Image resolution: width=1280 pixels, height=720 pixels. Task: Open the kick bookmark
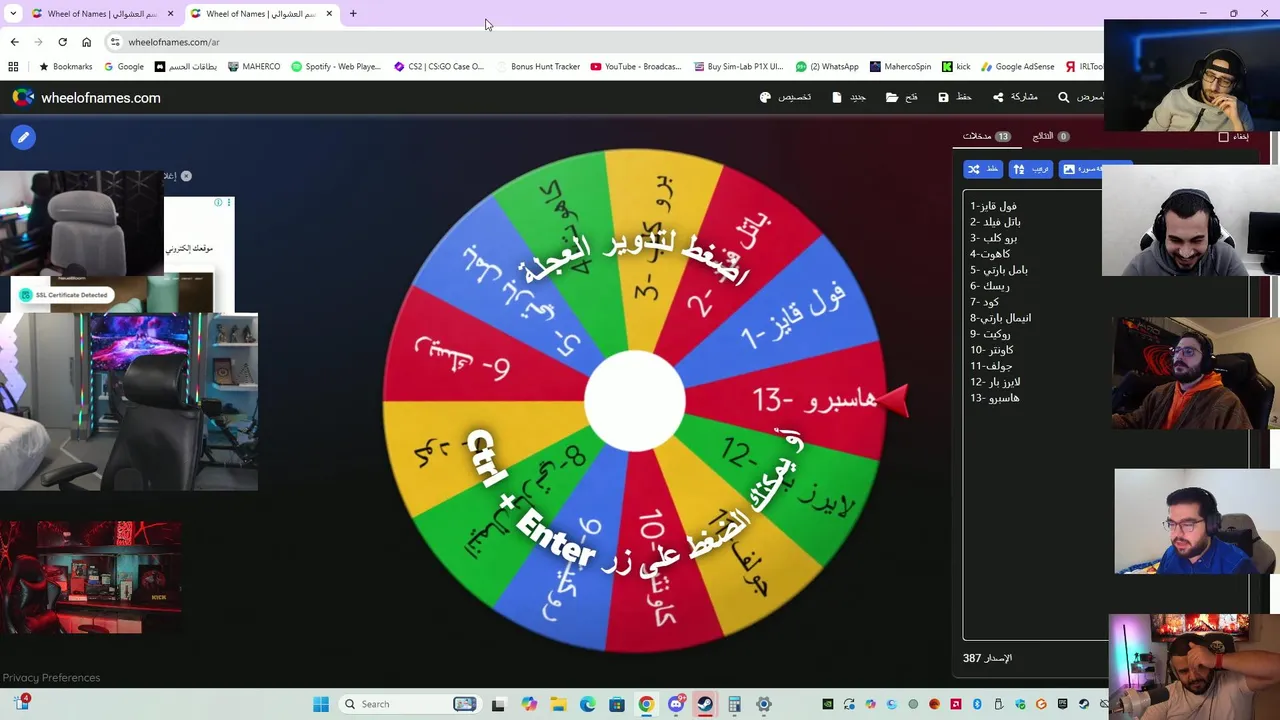pos(956,67)
